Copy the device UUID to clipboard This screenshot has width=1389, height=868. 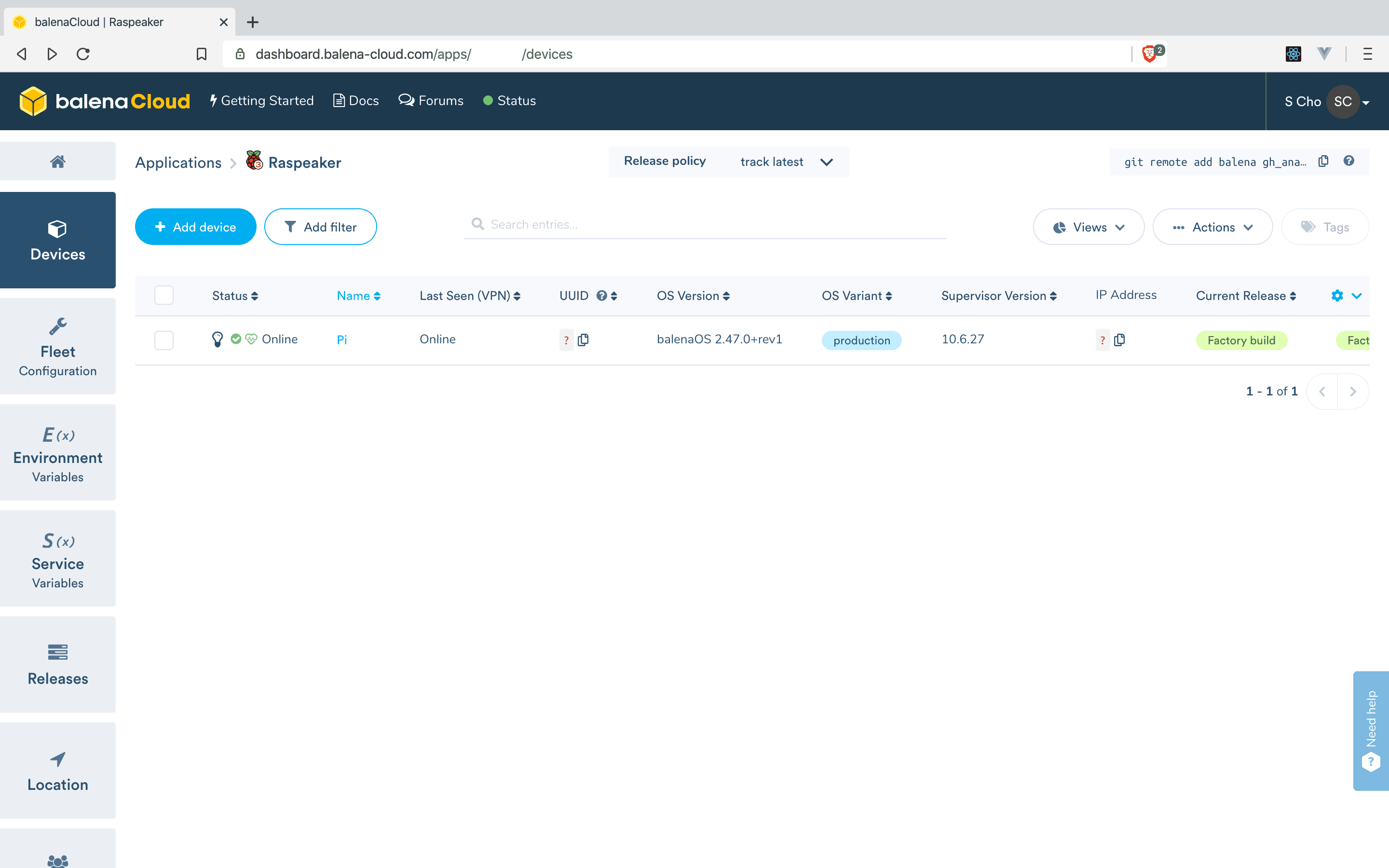pyautogui.click(x=583, y=340)
